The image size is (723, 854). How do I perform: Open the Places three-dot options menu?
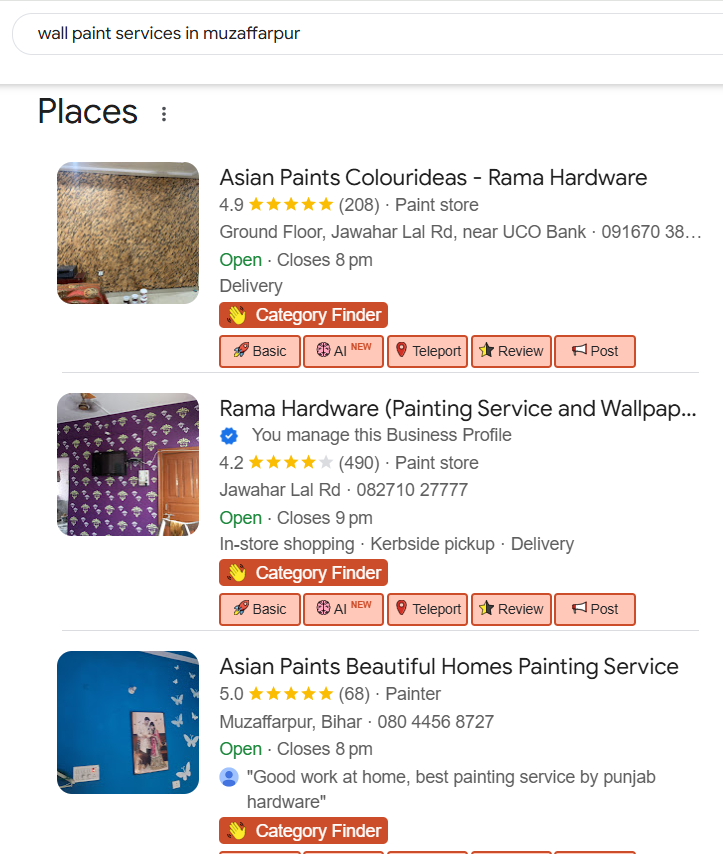[164, 114]
